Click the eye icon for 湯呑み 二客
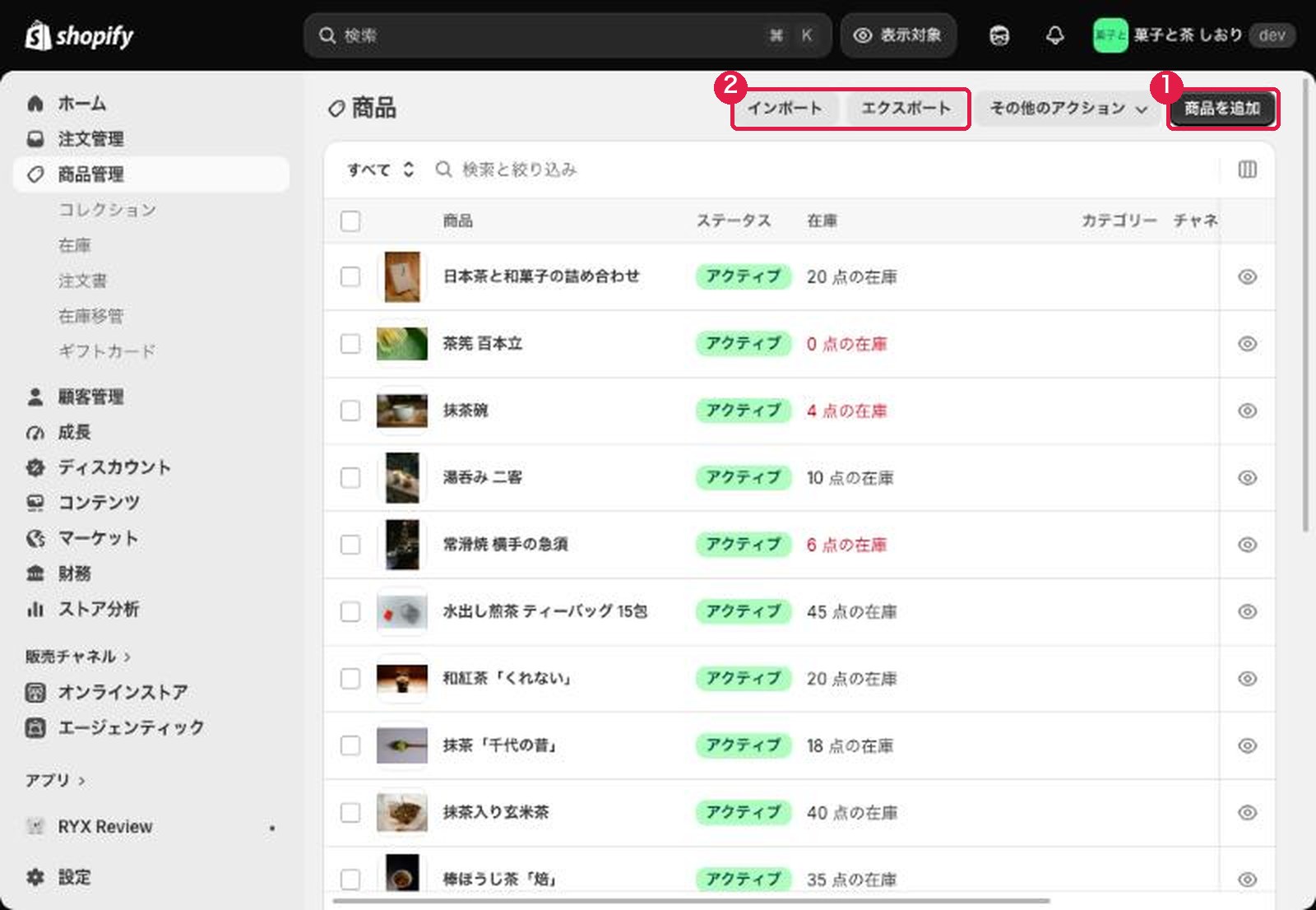 click(x=1247, y=477)
